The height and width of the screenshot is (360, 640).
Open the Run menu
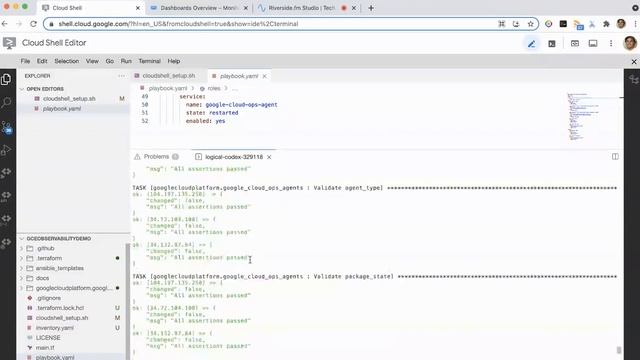tap(126, 61)
